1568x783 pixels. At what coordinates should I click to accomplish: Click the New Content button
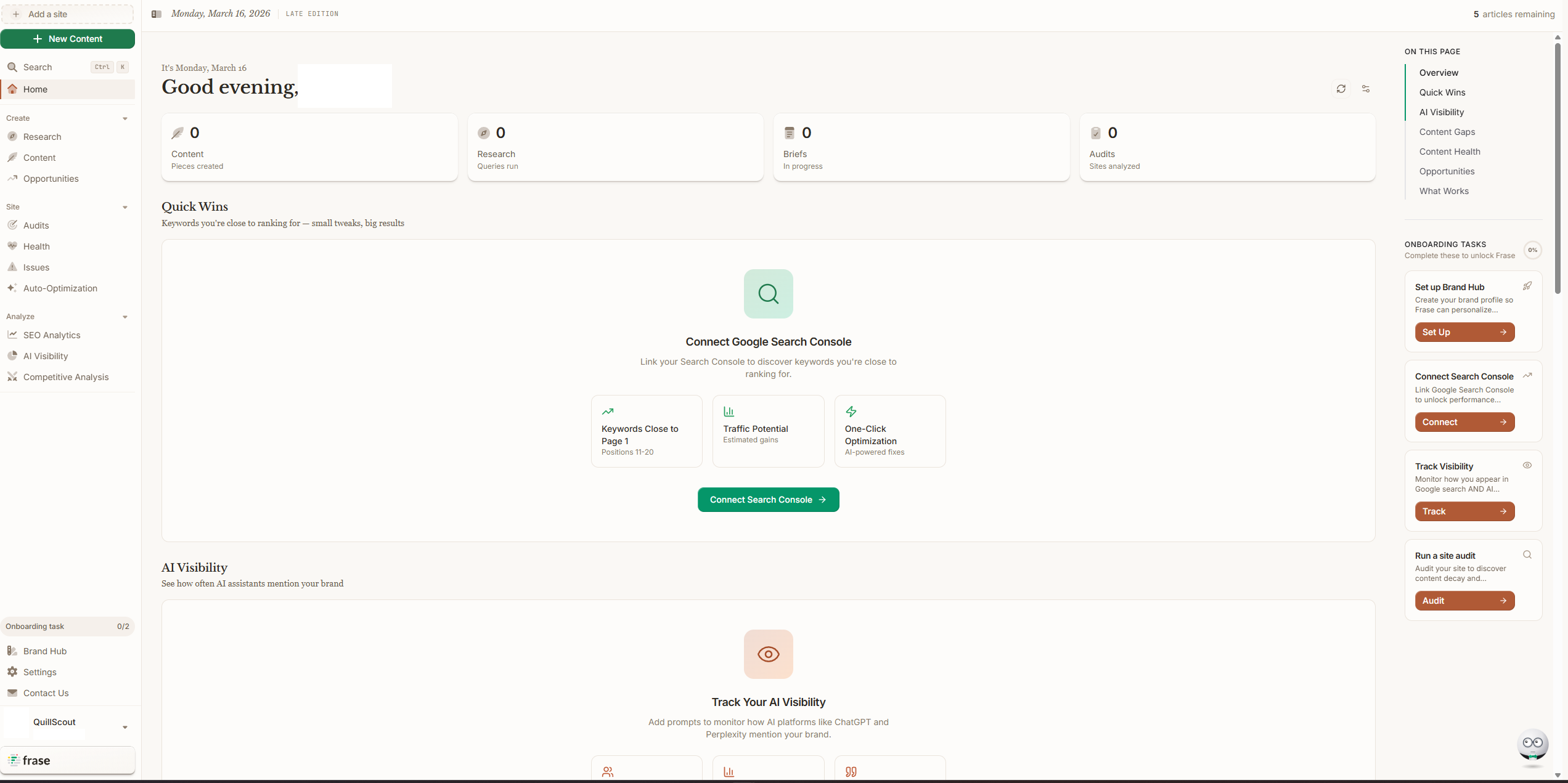click(x=68, y=38)
